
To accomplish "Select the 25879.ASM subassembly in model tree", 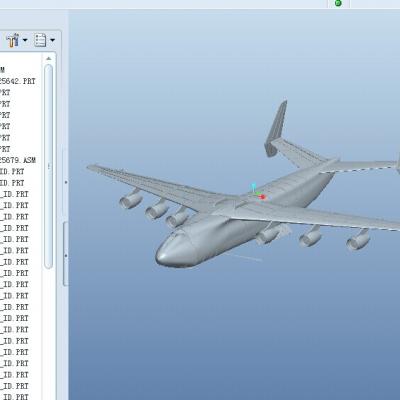I will pyautogui.click(x=18, y=160).
